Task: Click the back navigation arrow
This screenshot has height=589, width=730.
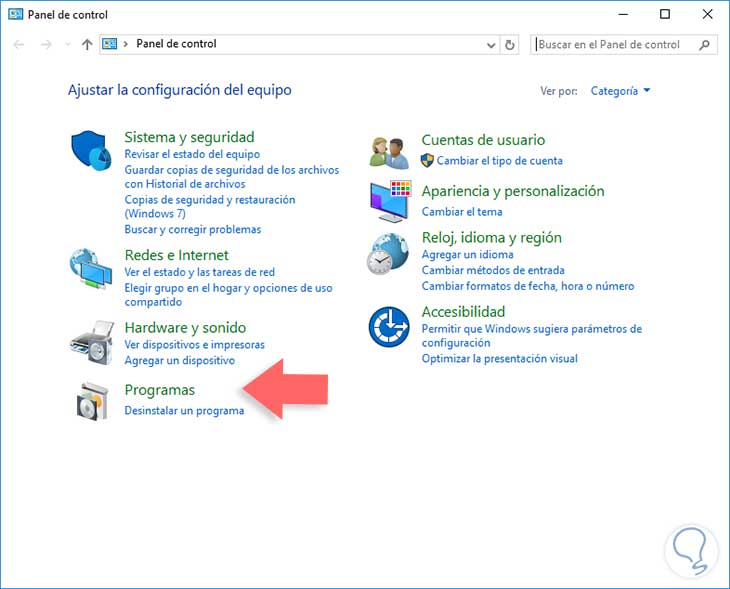Action: point(19,45)
